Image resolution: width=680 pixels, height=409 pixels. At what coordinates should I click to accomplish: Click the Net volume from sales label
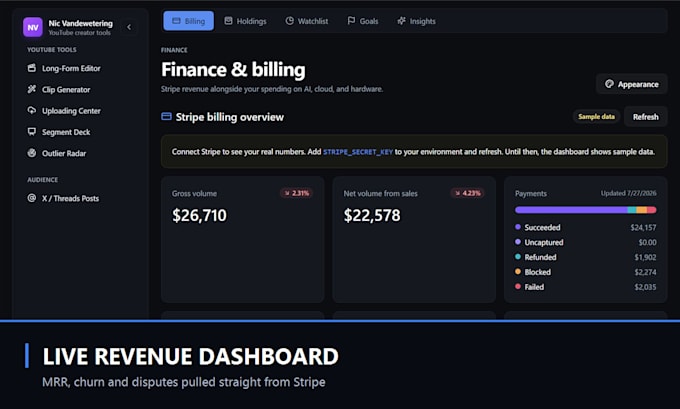click(x=380, y=193)
